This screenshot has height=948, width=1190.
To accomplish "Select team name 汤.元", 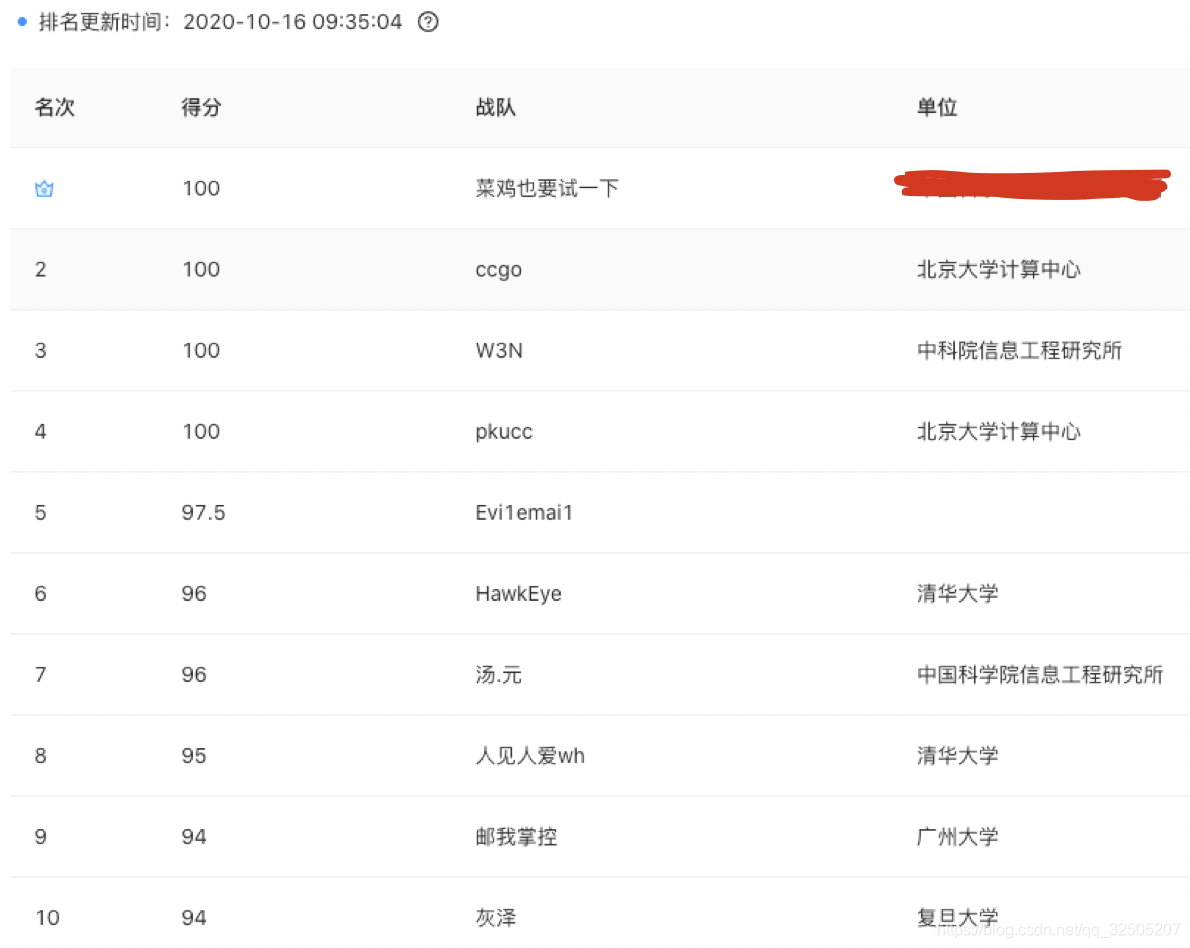I will (499, 675).
